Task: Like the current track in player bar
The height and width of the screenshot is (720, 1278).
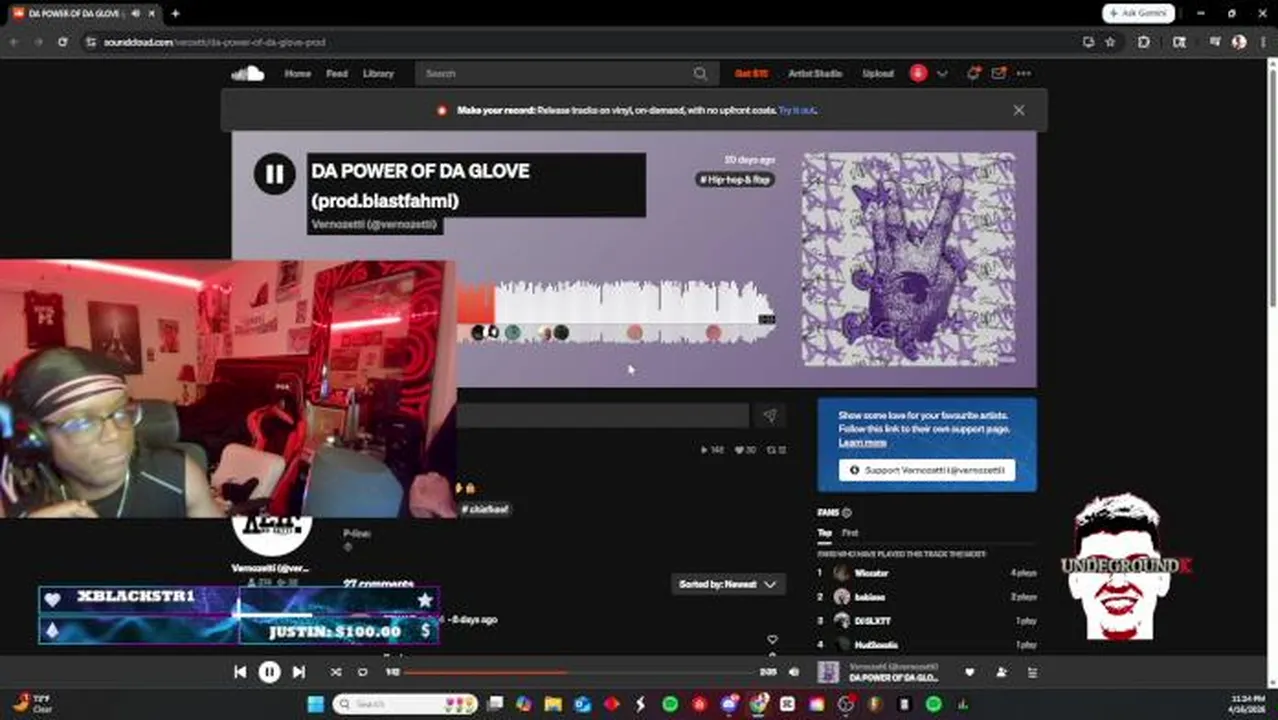Action: point(969,672)
